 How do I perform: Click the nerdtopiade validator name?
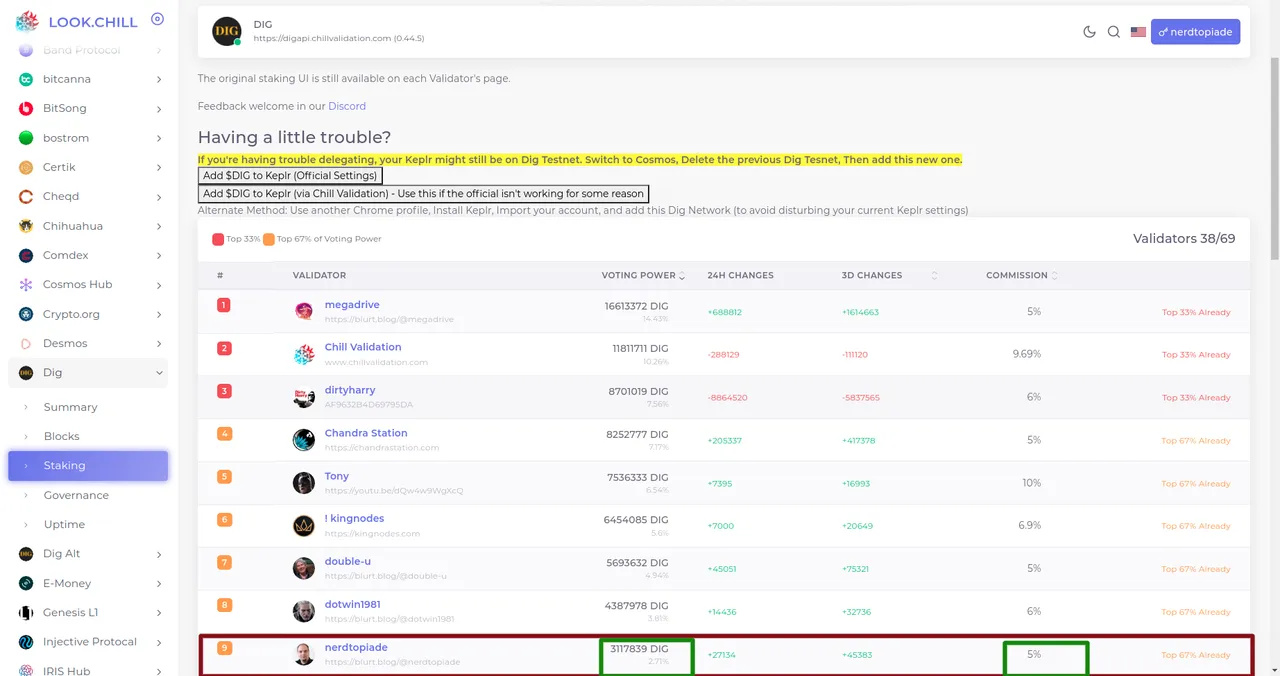pos(356,647)
